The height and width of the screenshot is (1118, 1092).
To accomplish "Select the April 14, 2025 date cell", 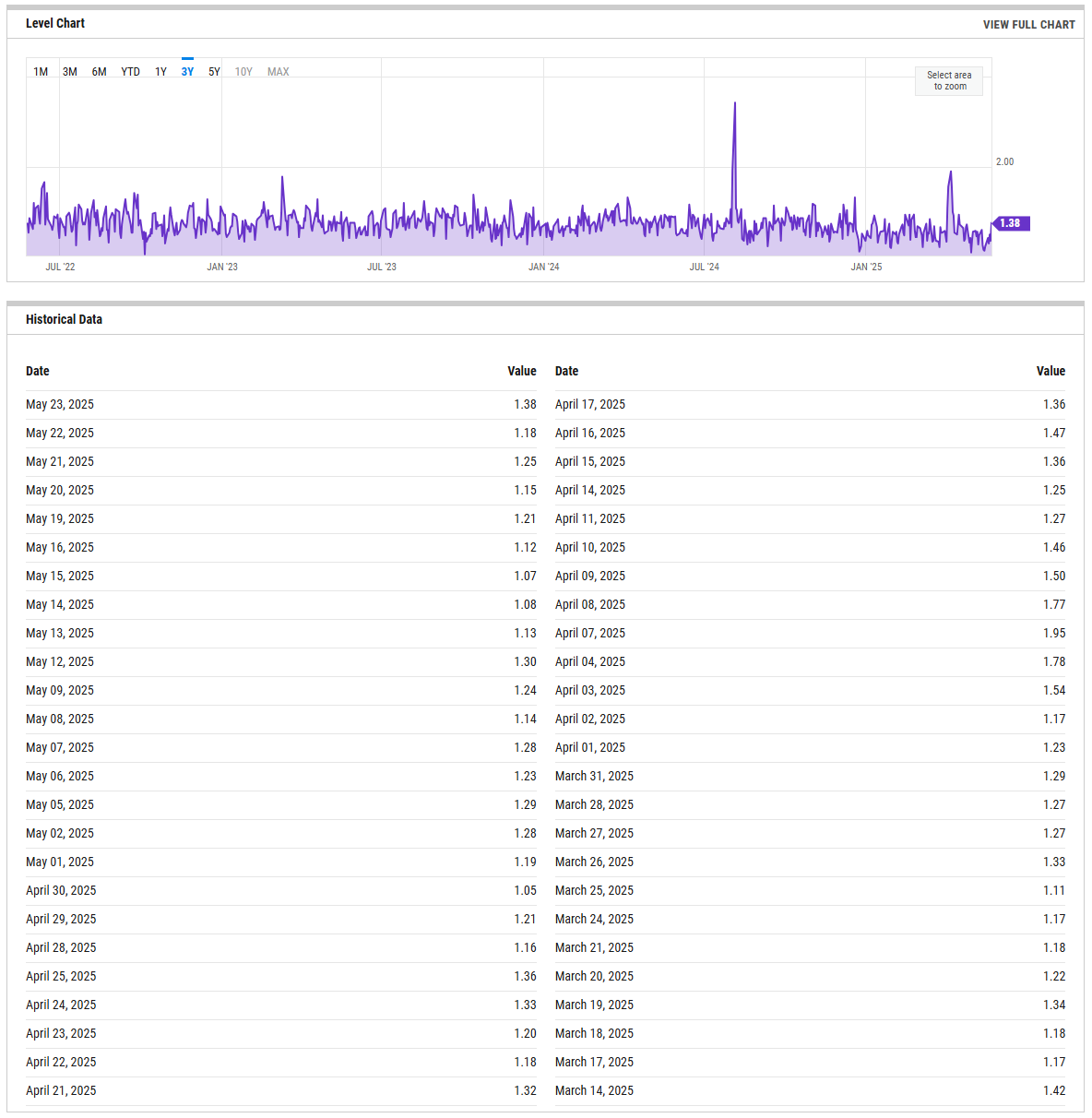I will (590, 490).
